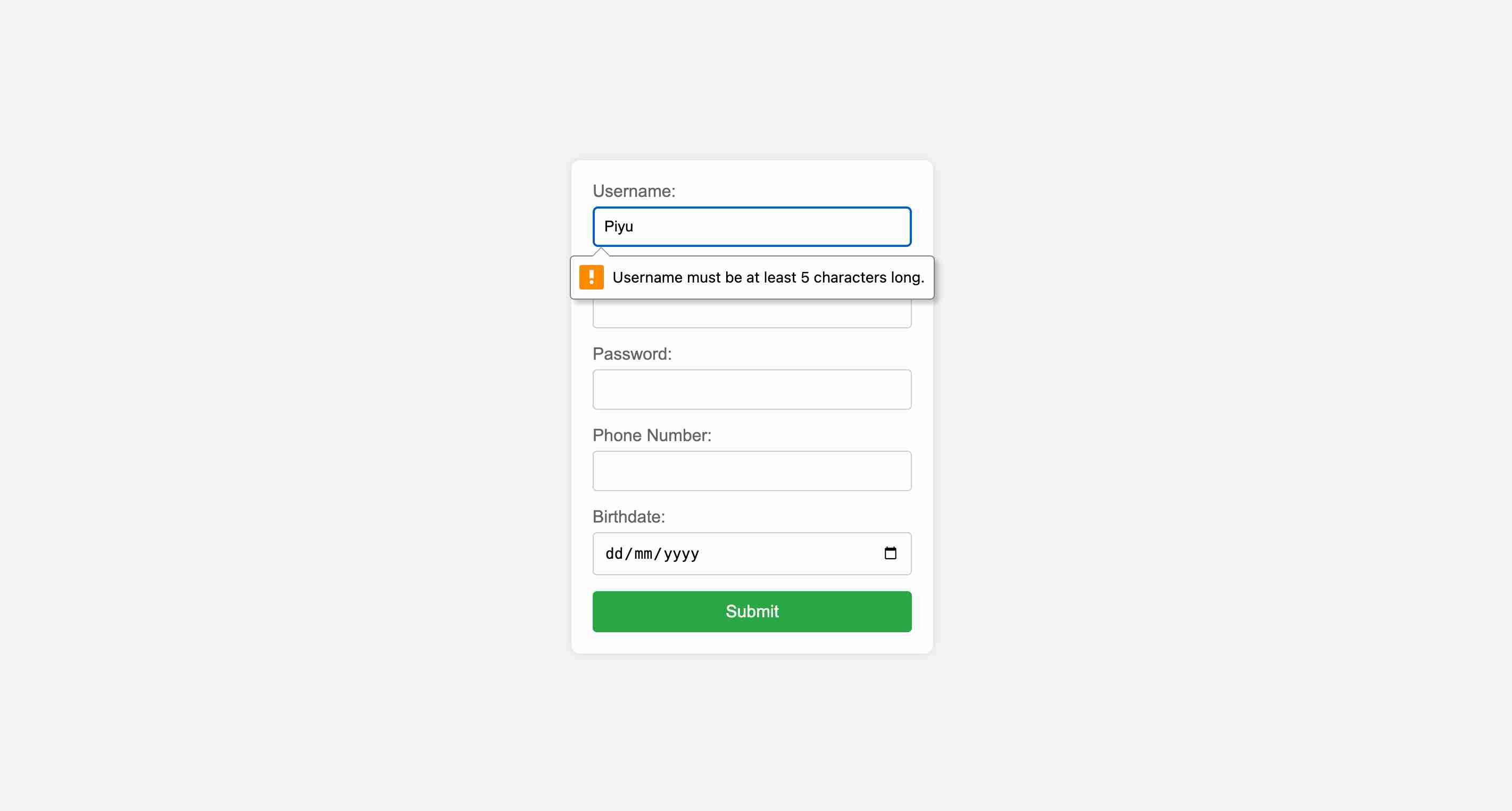Click the Birthdate date picker field
This screenshot has height=811, width=1512.
[x=752, y=552]
